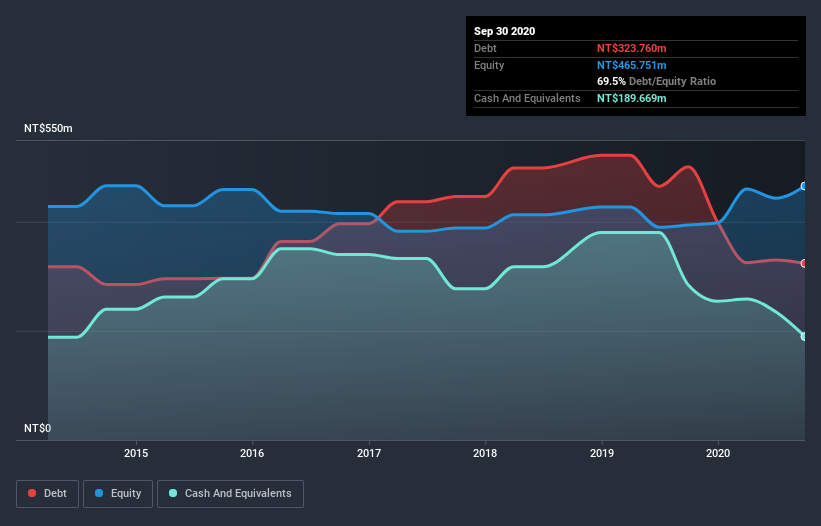Toggle the Debt legend button

47,494
